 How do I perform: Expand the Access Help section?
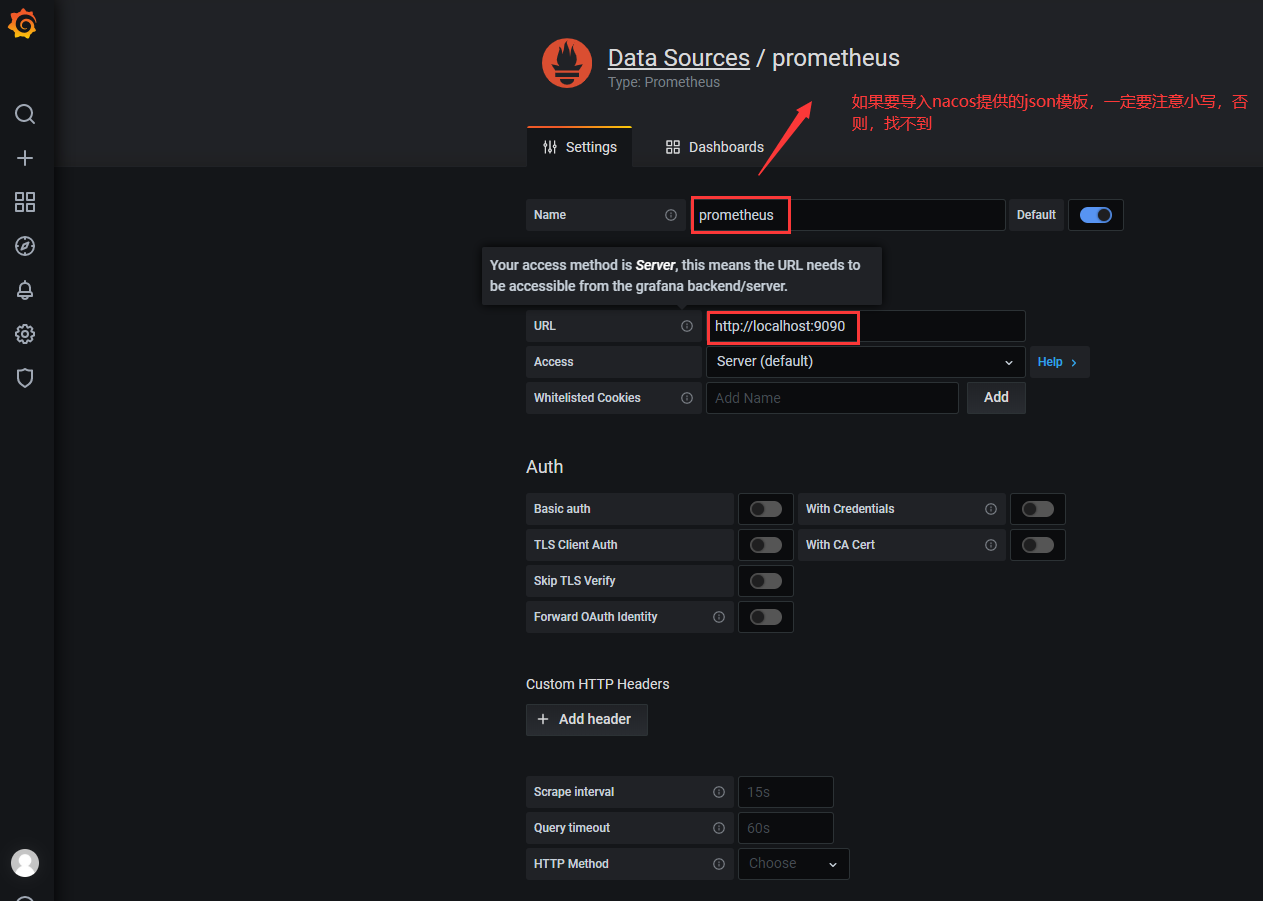1059,362
